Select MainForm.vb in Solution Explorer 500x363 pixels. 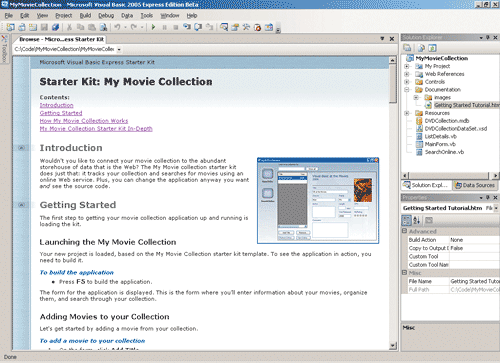tap(440, 144)
